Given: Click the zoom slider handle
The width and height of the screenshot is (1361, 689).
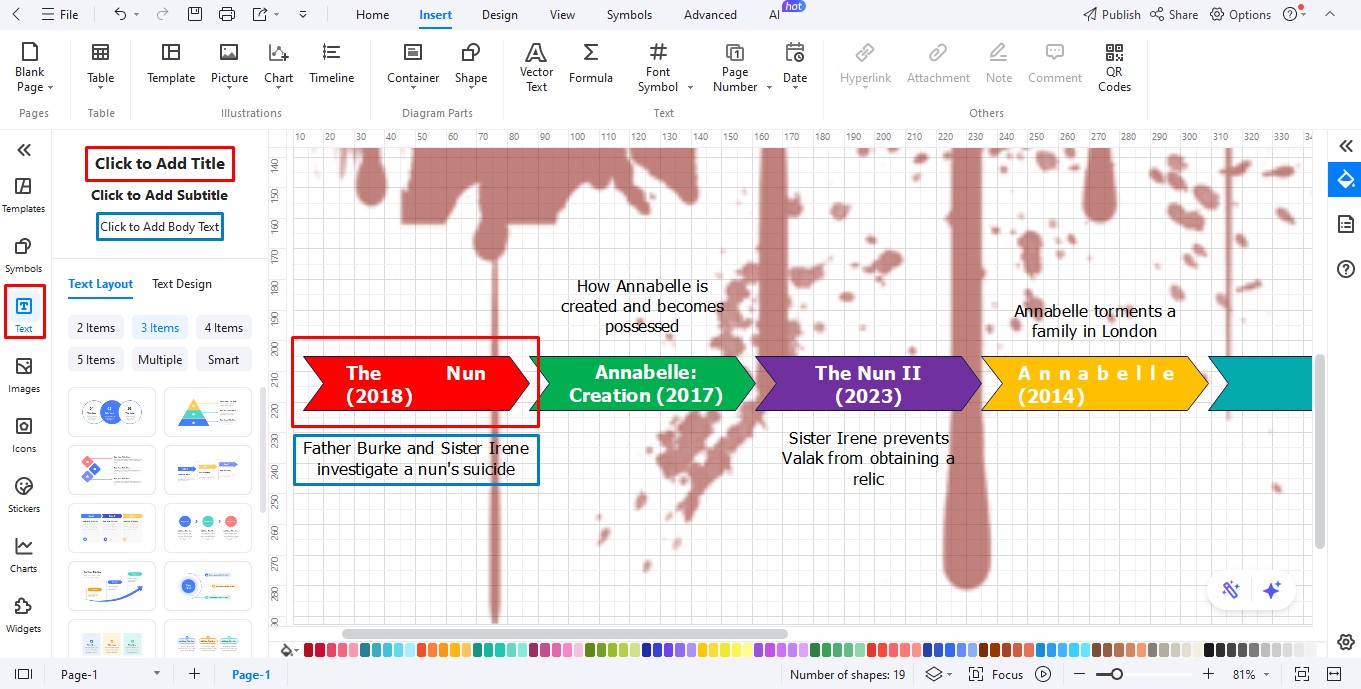Looking at the screenshot, I should point(1116,674).
